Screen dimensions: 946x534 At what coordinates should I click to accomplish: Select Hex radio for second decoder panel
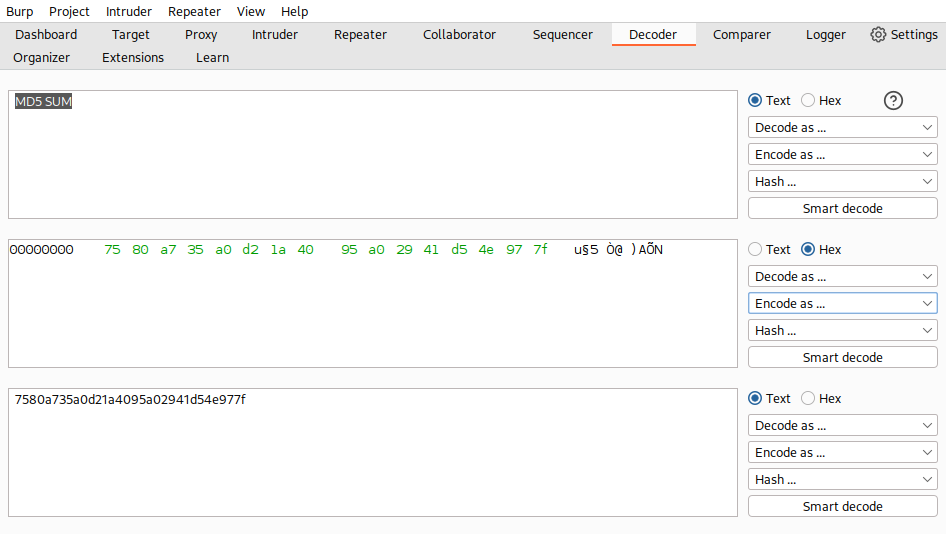[x=808, y=249]
